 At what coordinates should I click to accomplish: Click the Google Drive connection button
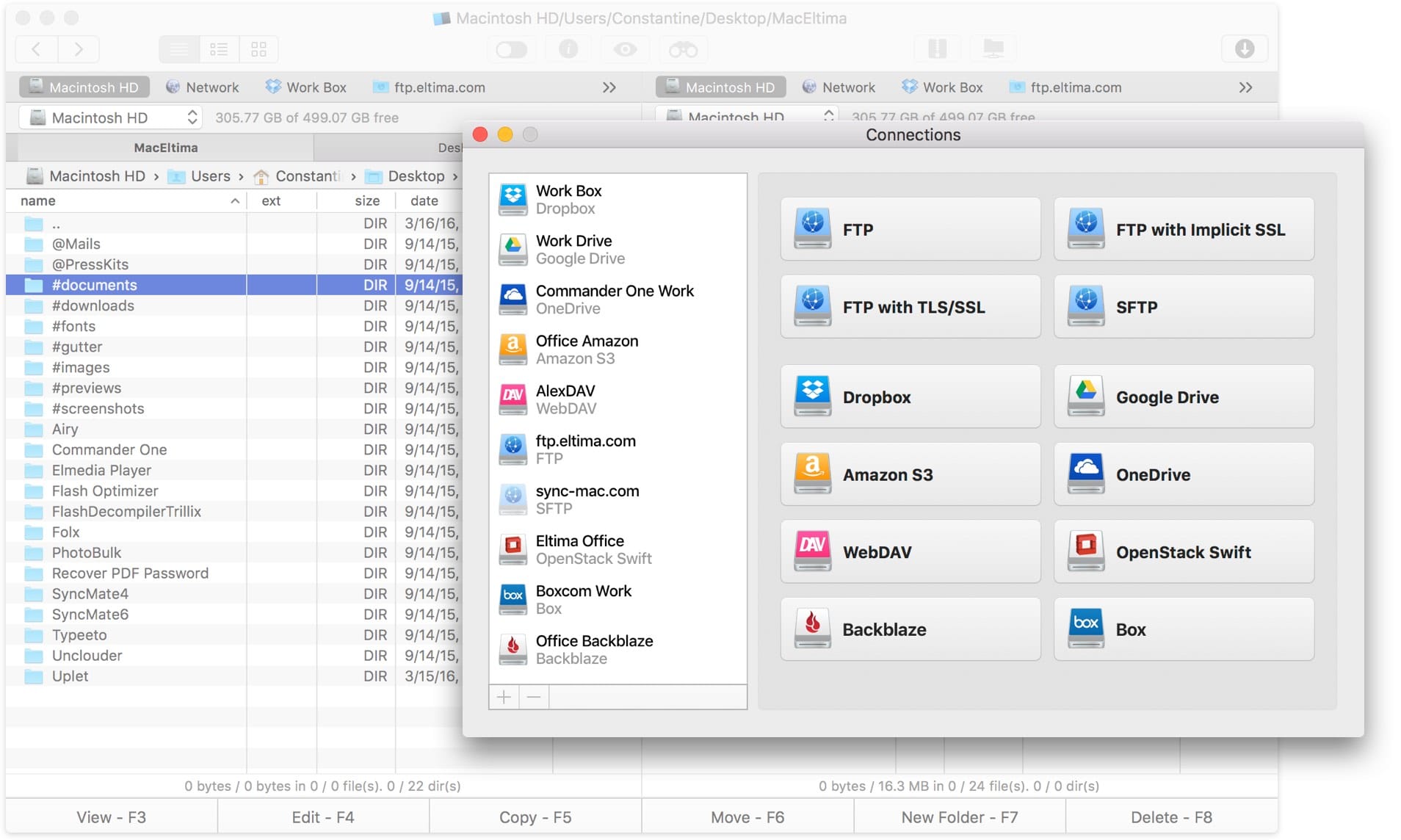coord(1184,397)
